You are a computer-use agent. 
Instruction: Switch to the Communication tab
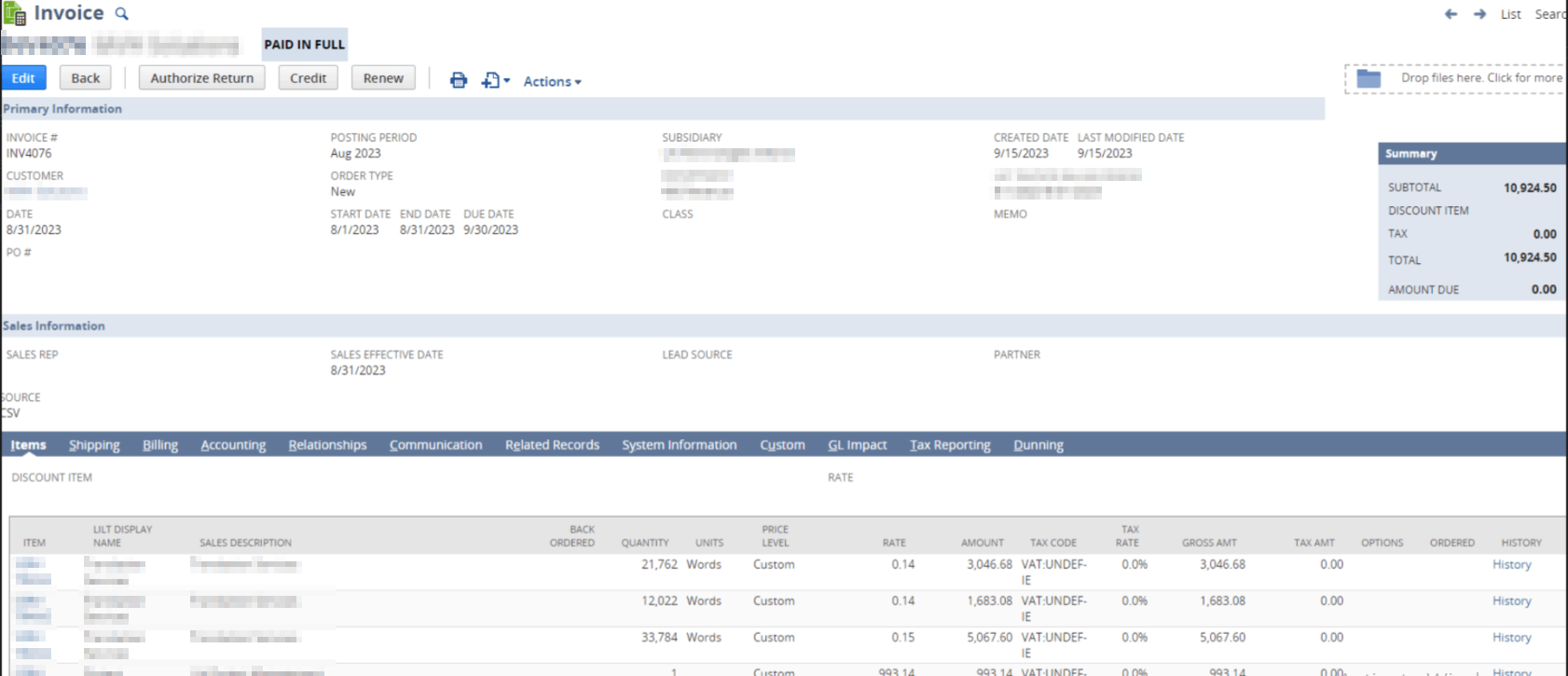(x=435, y=445)
